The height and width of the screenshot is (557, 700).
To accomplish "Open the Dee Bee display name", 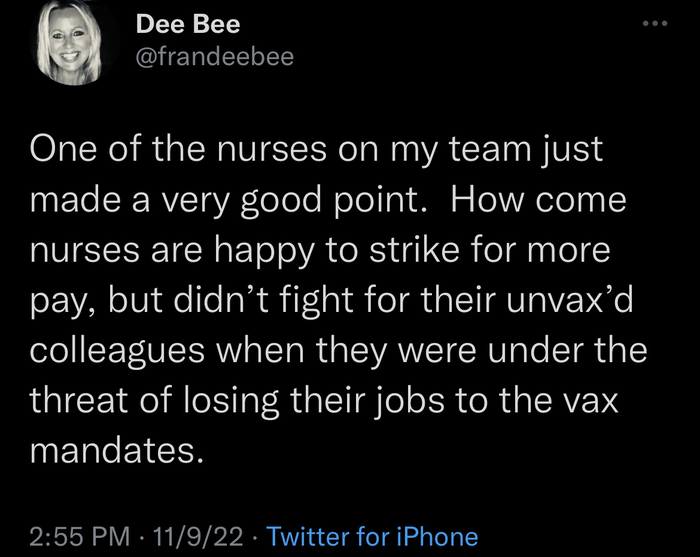I will [x=187, y=23].
